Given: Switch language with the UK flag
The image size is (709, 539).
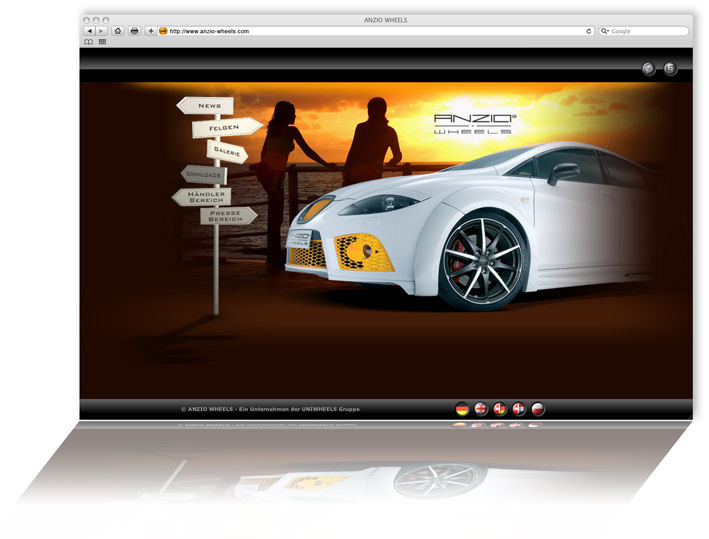Looking at the screenshot, I should click(x=481, y=409).
